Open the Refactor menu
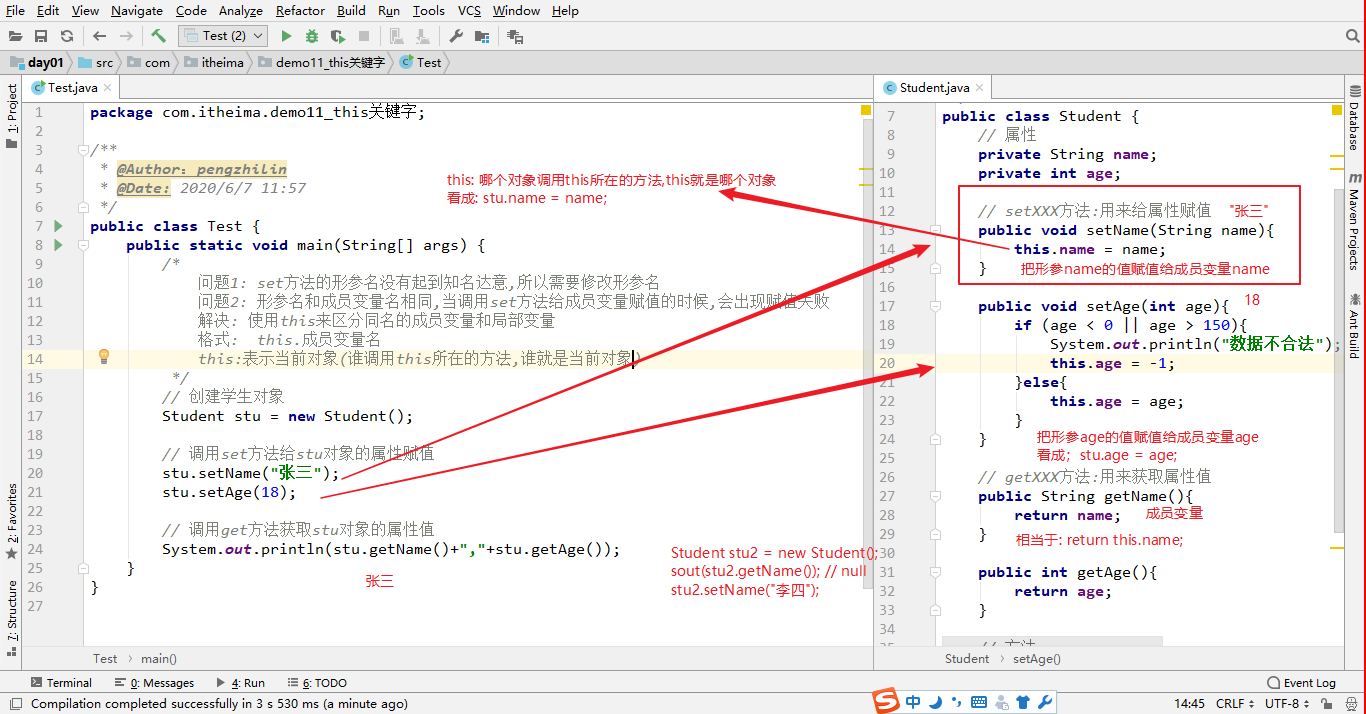This screenshot has width=1366, height=714. (x=300, y=10)
